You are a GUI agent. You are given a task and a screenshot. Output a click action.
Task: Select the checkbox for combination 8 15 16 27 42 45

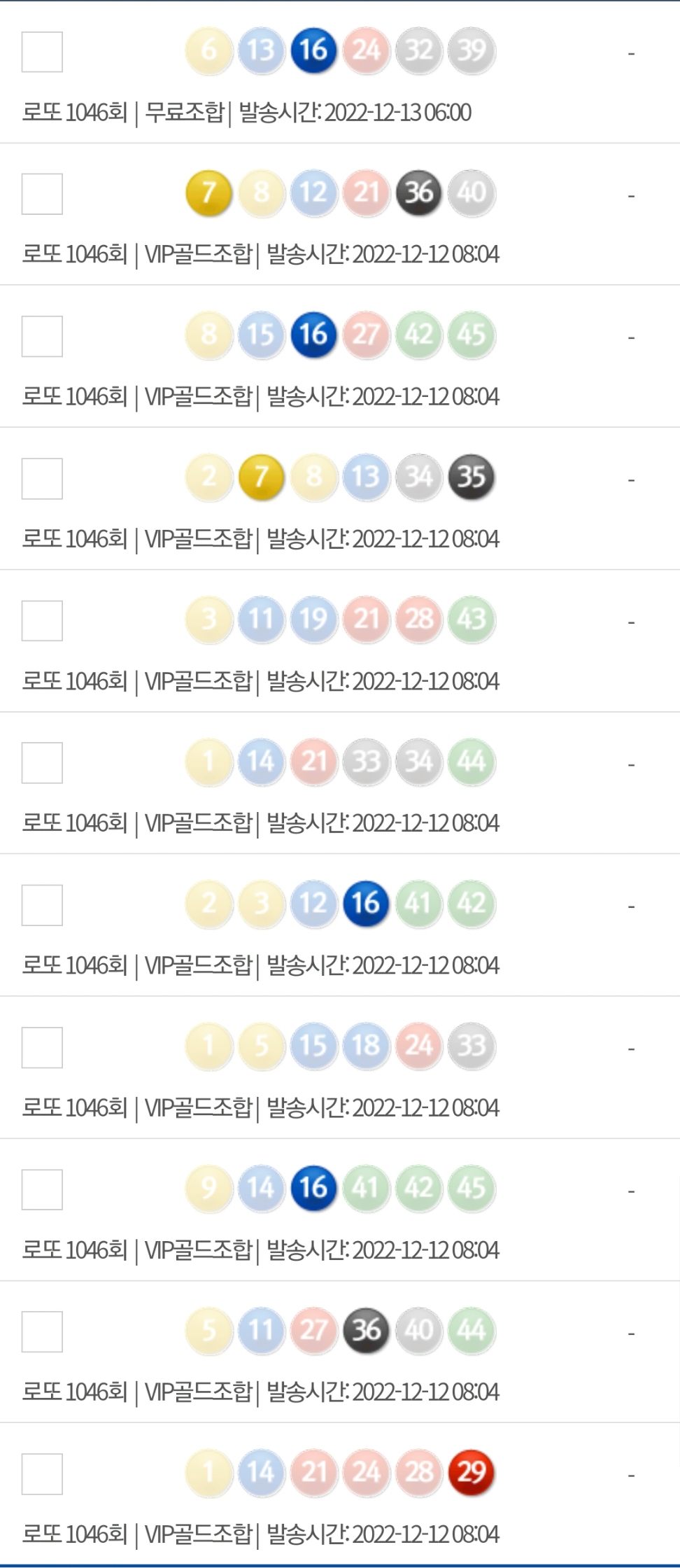click(x=42, y=336)
